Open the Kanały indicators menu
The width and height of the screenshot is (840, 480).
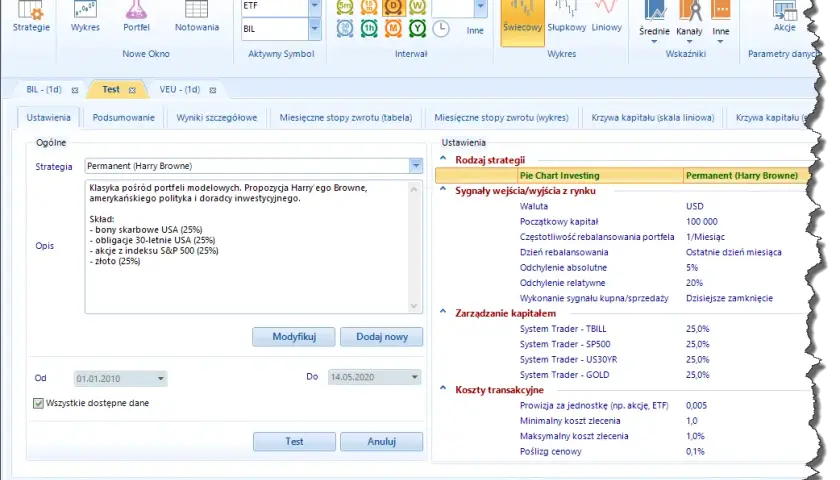coord(689,21)
